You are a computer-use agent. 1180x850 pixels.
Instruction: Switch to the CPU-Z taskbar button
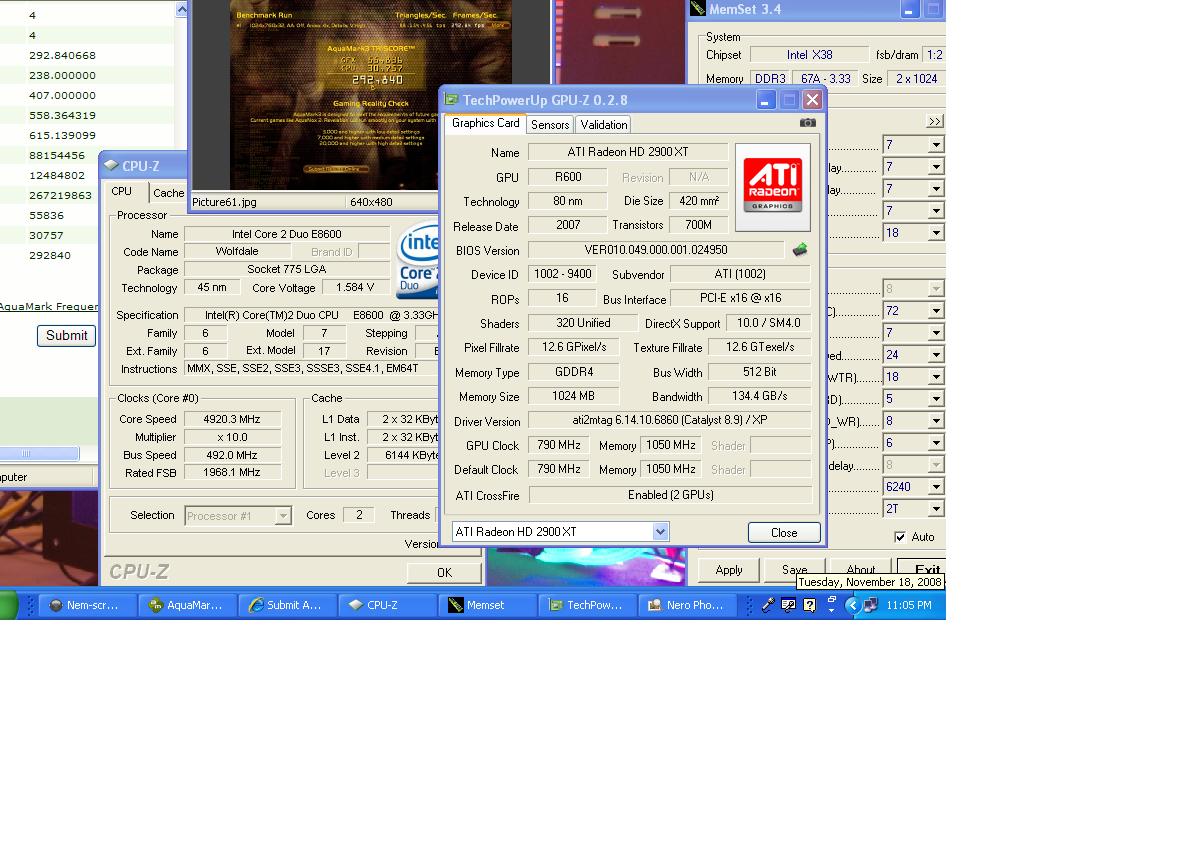tap(388, 605)
